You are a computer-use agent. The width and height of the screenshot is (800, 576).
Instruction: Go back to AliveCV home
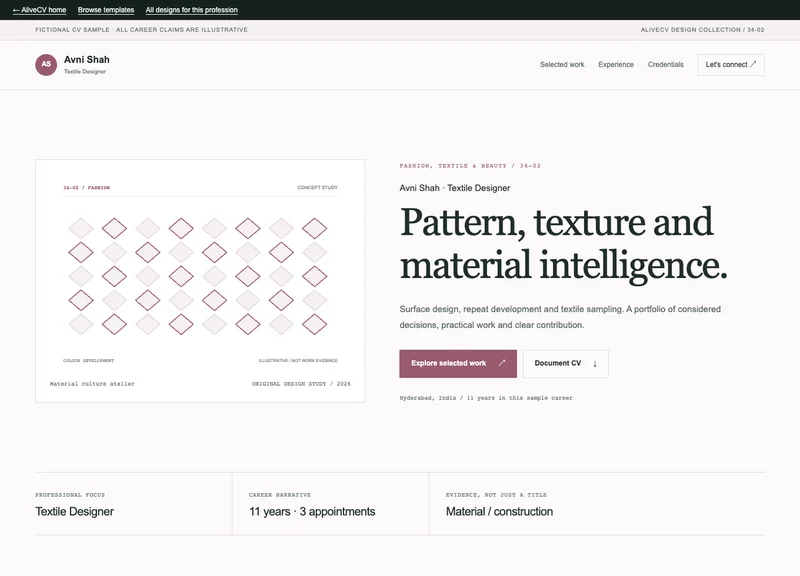click(39, 10)
